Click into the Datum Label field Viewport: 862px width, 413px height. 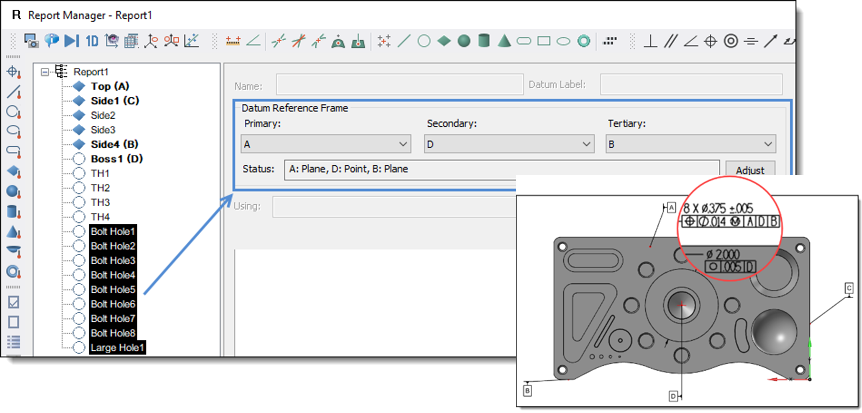pyautogui.click(x=691, y=85)
